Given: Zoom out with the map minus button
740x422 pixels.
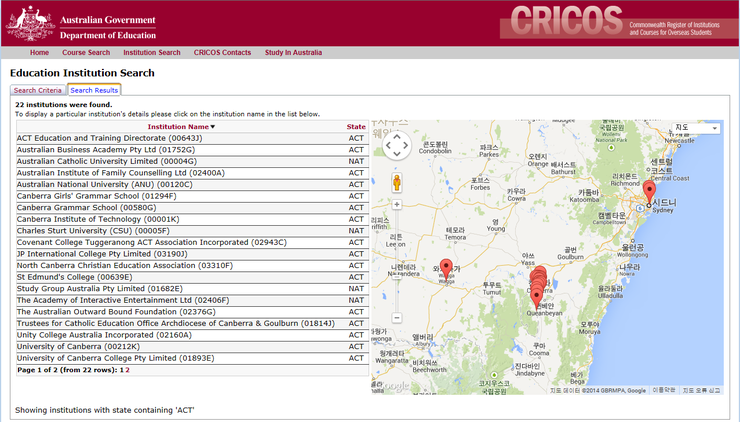Looking at the screenshot, I should [397, 318].
